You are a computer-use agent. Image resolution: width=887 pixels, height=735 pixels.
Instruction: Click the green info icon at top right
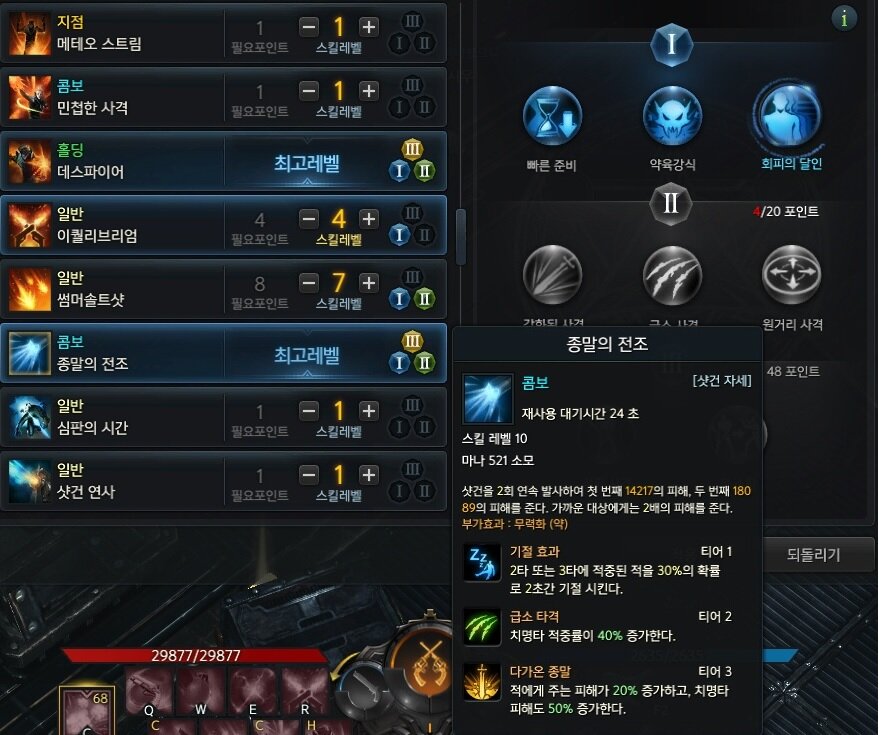pyautogui.click(x=844, y=19)
